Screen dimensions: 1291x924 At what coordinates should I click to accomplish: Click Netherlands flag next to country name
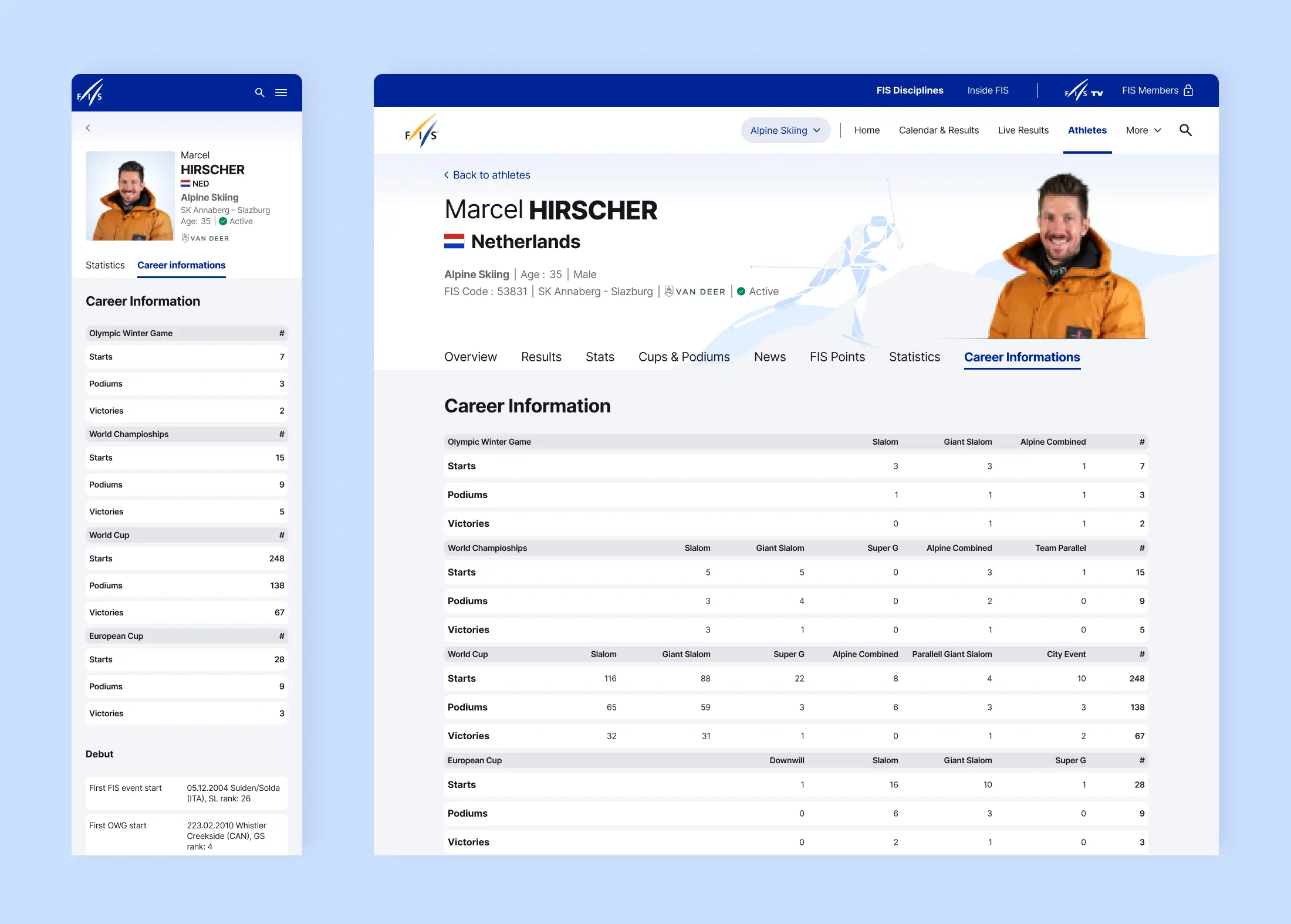pos(454,242)
